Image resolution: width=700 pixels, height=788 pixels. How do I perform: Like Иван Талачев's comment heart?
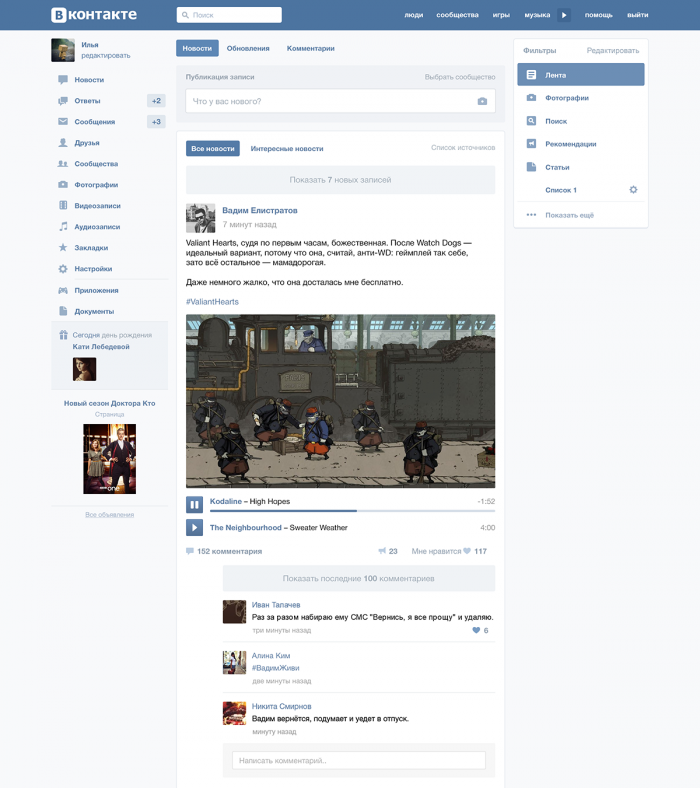tap(476, 630)
